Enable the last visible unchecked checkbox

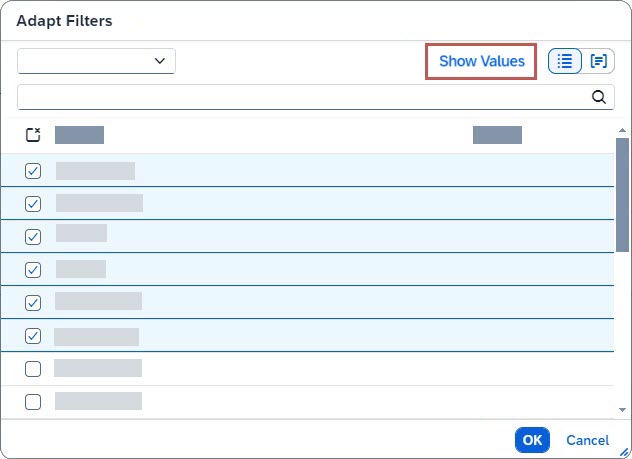click(33, 402)
